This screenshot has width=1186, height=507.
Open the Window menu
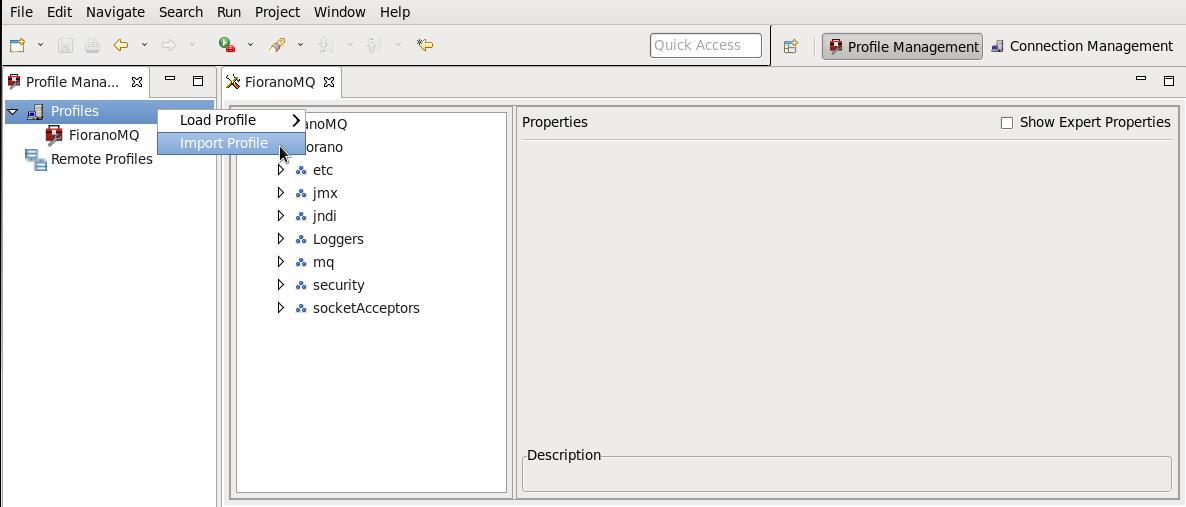coord(340,12)
